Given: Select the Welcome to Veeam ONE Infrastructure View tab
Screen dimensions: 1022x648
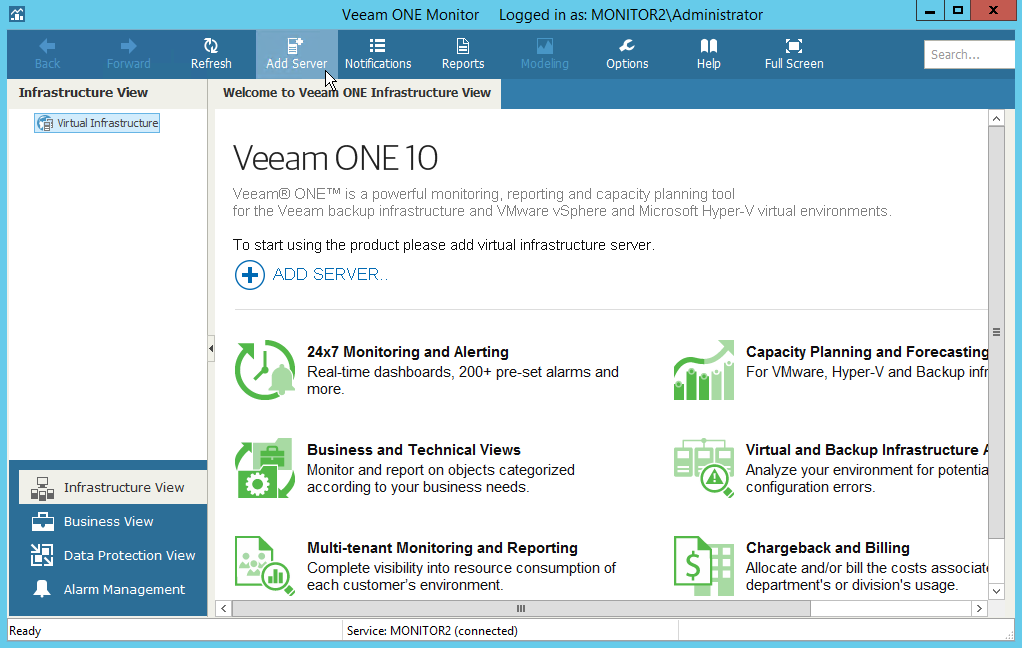Looking at the screenshot, I should [357, 93].
